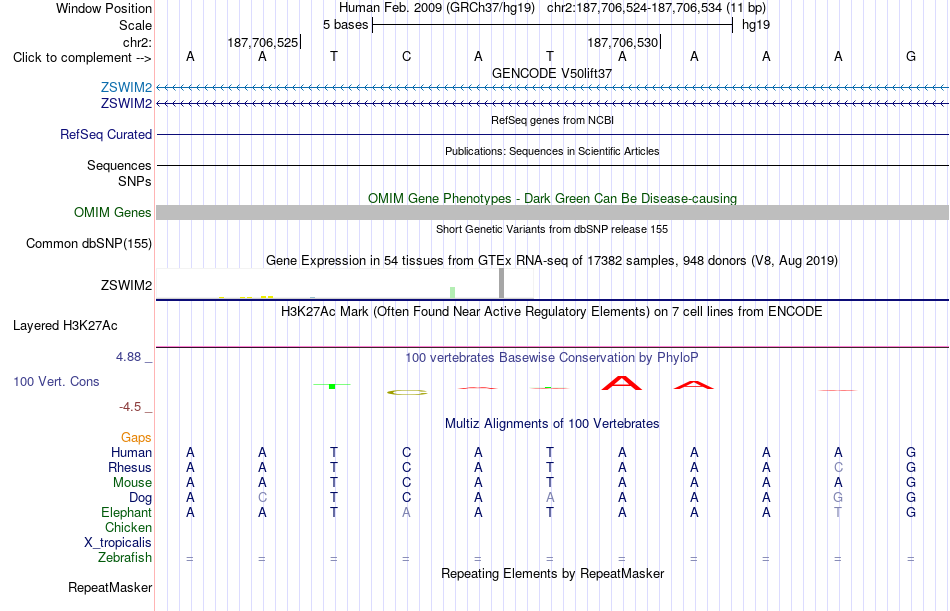Click the Gaps row label
The height and width of the screenshot is (611, 950).
click(x=136, y=438)
